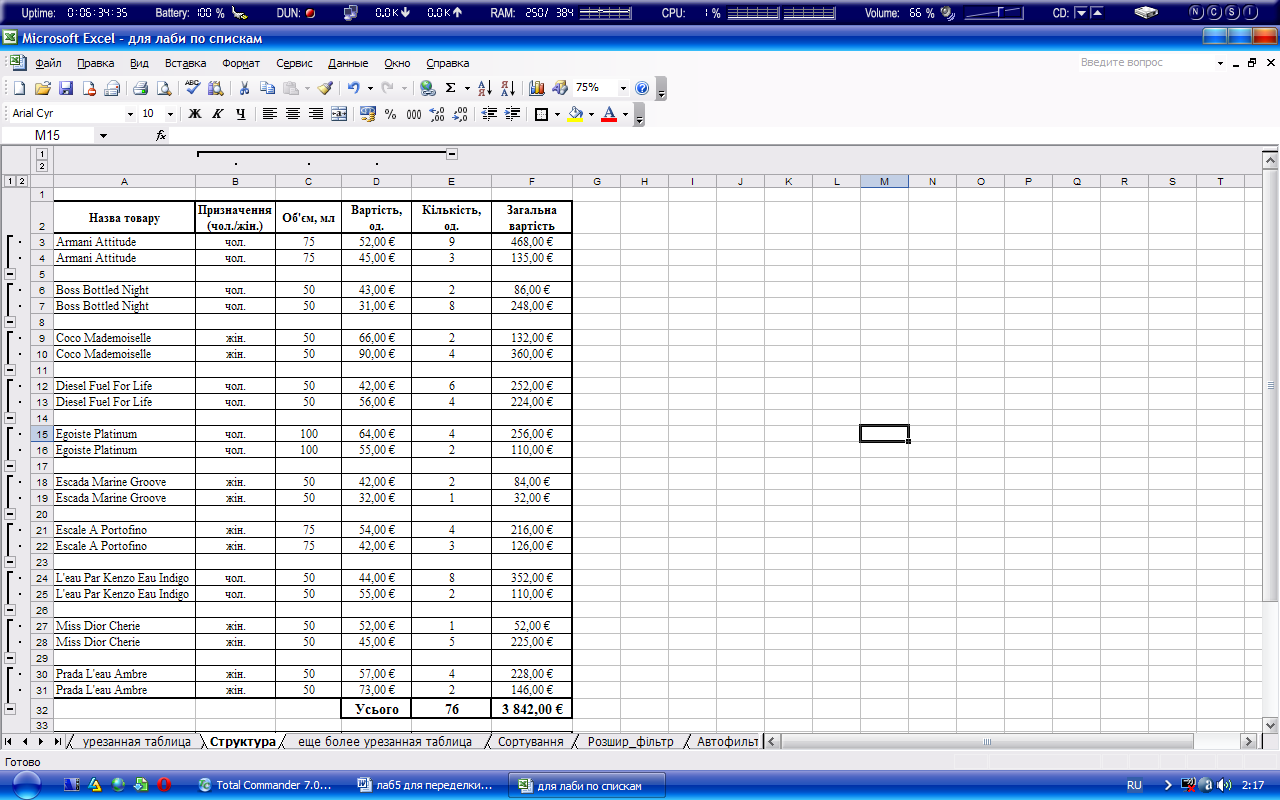Toggle italic (К) formatting
This screenshot has height=800, width=1280.
click(218, 114)
